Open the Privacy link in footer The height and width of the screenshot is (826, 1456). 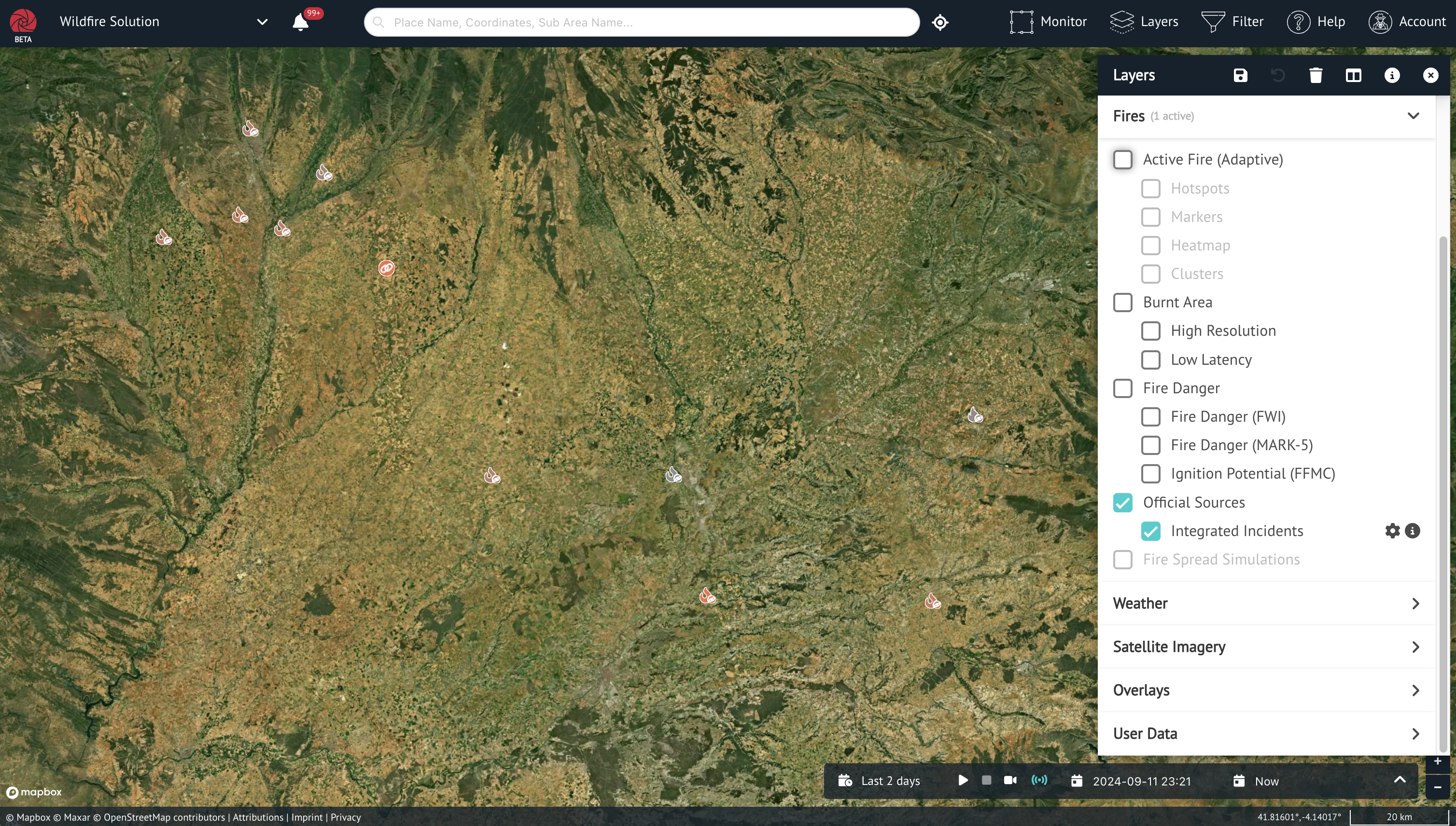pyautogui.click(x=346, y=817)
